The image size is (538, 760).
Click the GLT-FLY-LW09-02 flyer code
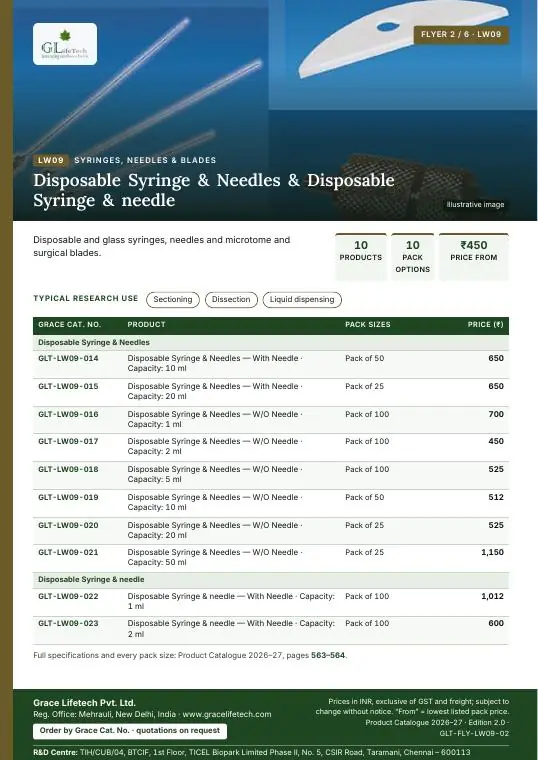(x=474, y=734)
